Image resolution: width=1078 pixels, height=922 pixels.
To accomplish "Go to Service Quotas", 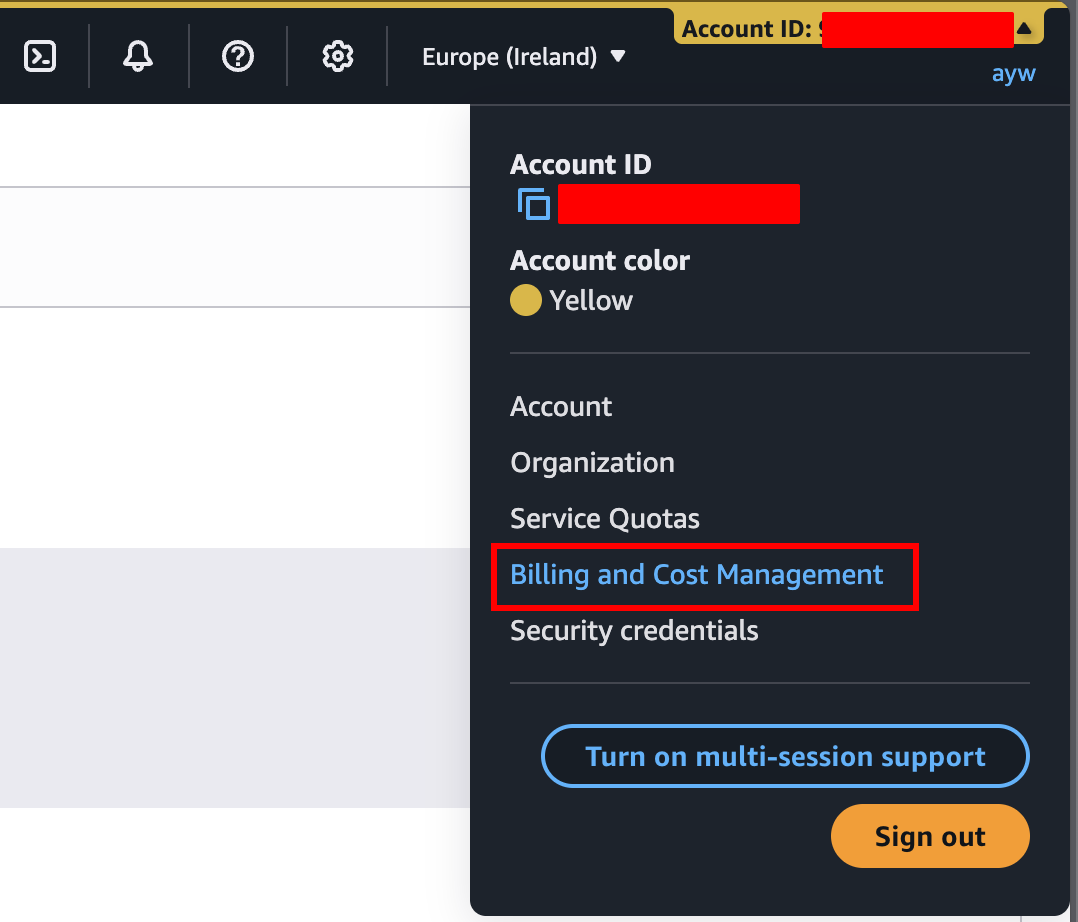I will point(604,519).
